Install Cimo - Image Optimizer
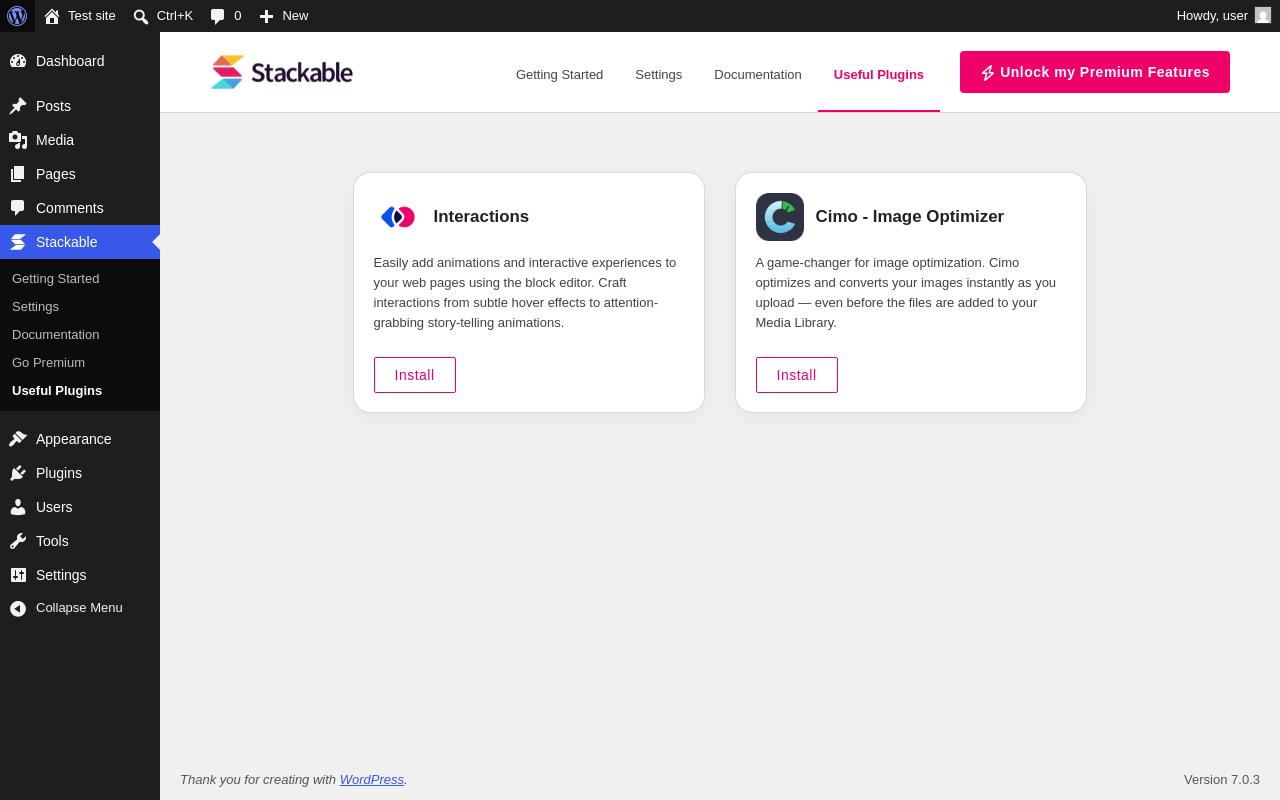Screen dimensions: 1280x800 coord(797,375)
